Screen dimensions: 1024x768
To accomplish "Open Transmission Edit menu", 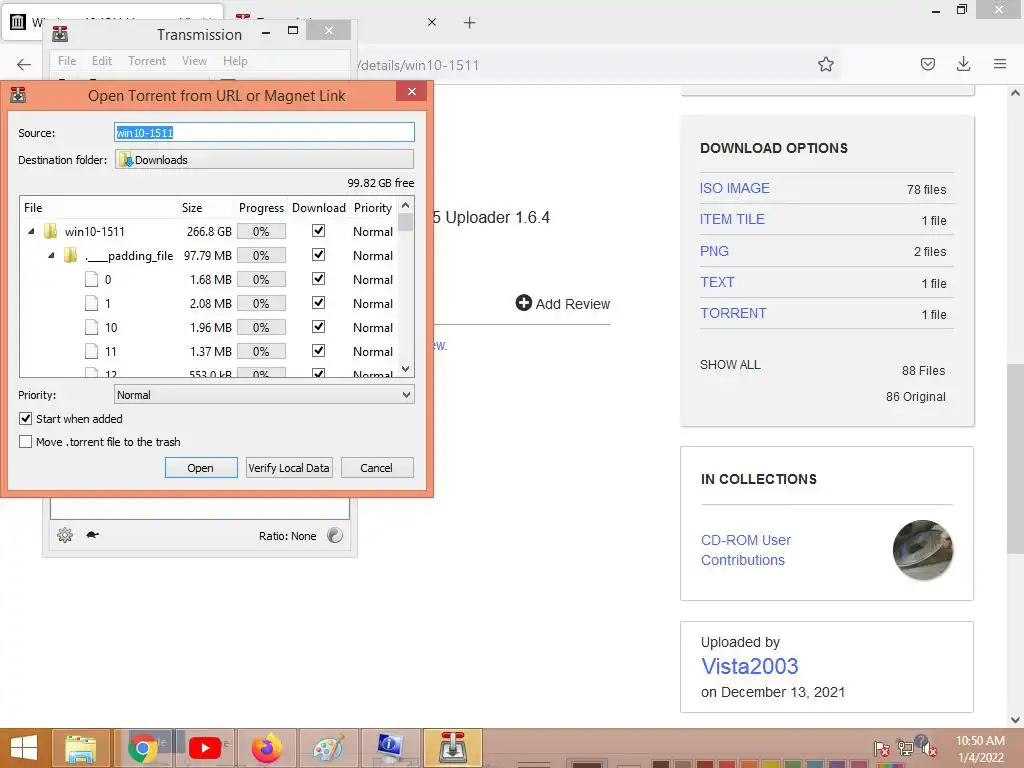I will point(101,61).
